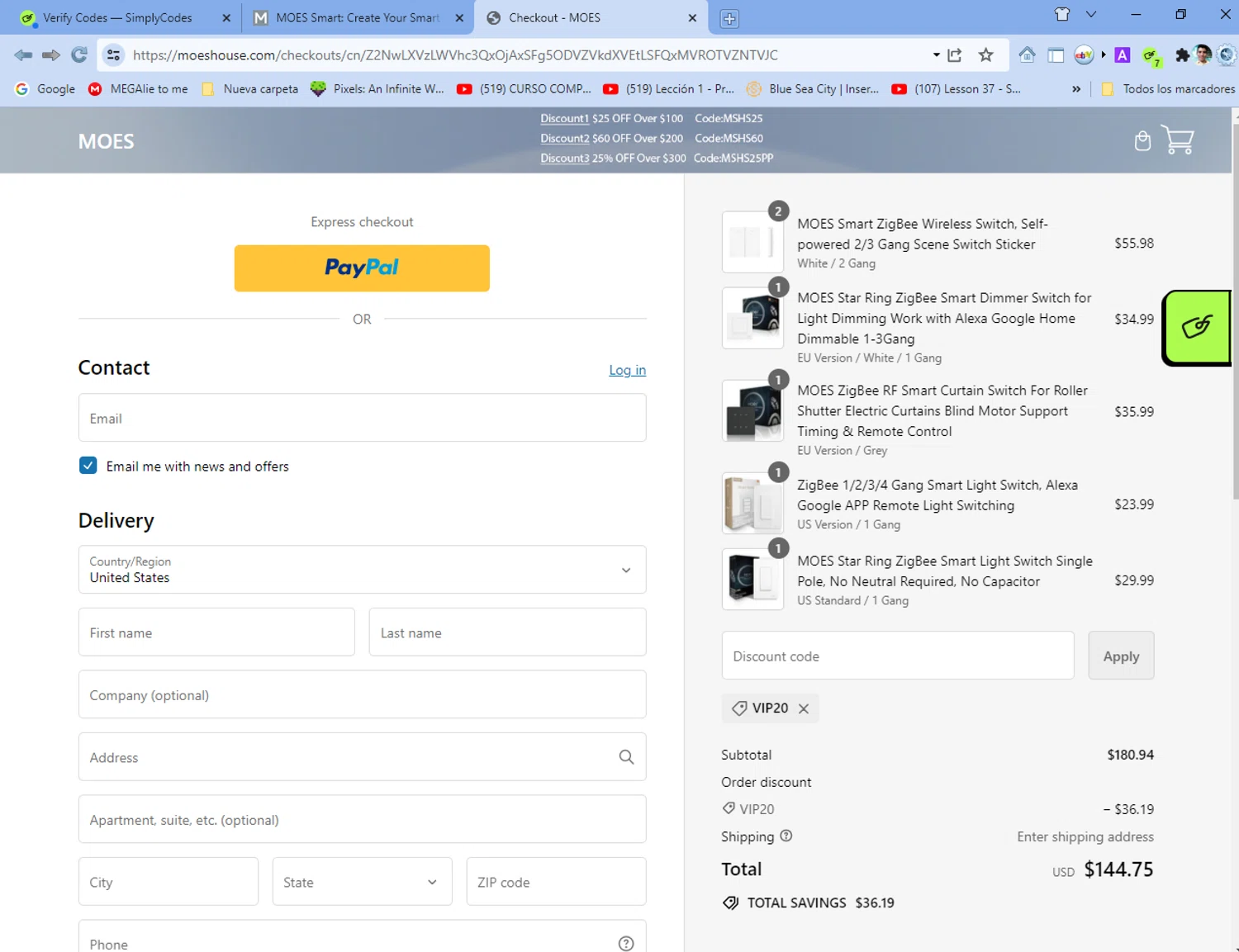
Task: Open a new browser tab
Action: point(729,18)
